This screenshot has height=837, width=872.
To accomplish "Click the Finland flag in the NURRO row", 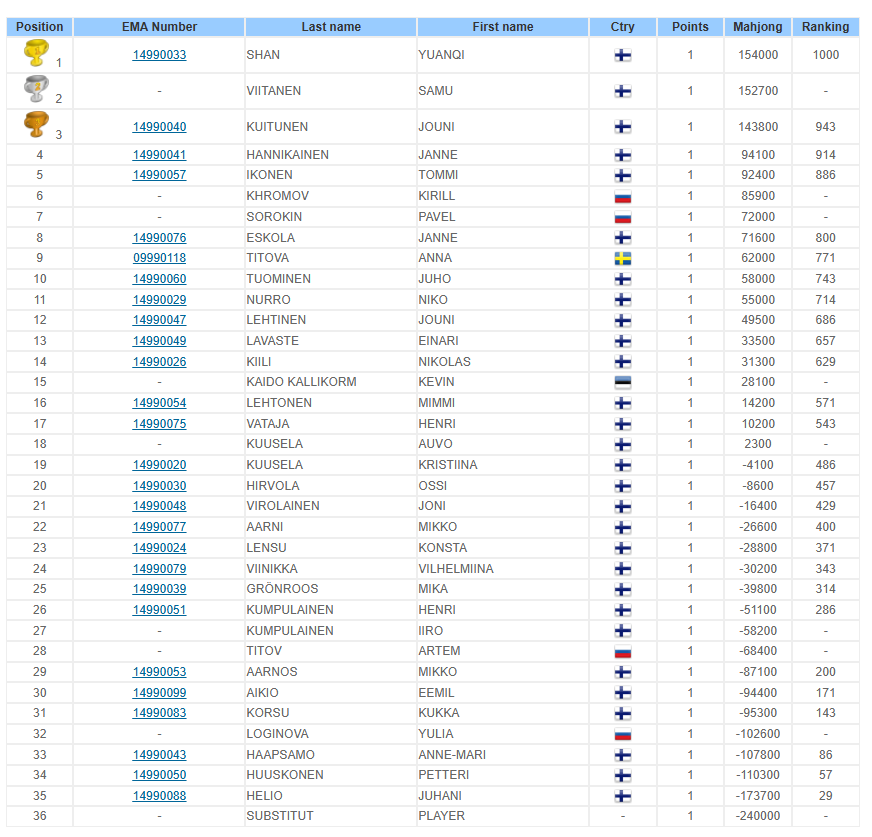I will pos(622,300).
